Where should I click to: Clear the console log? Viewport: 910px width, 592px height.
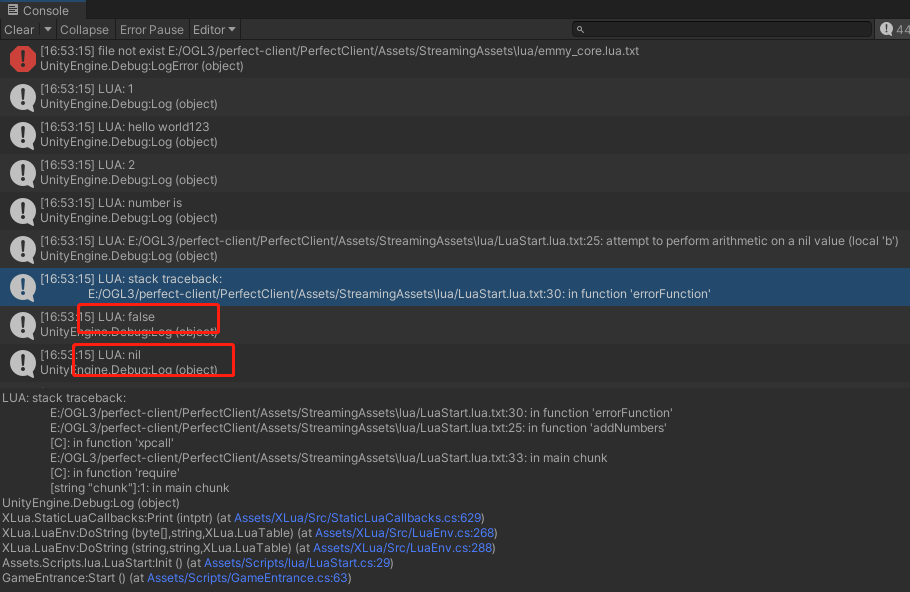coord(19,30)
